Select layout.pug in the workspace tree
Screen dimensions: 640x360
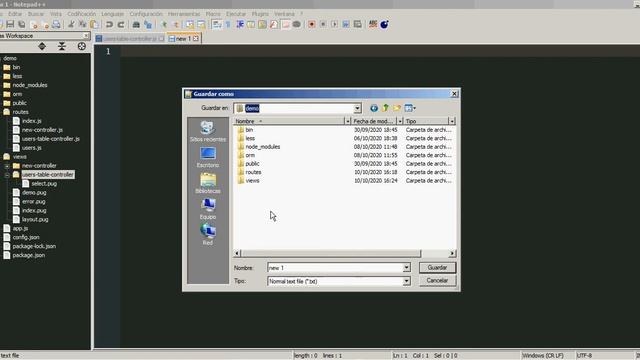(35, 220)
